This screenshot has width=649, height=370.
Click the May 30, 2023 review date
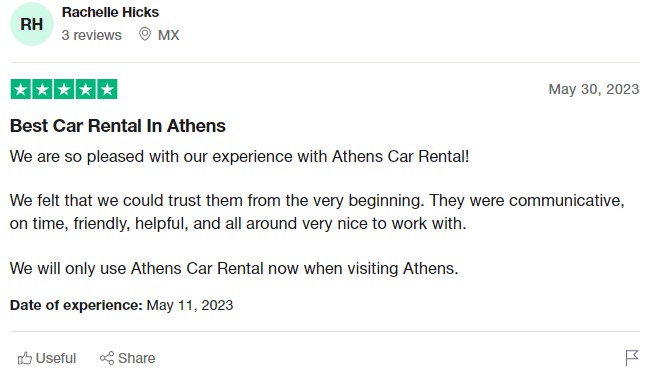[x=594, y=89]
